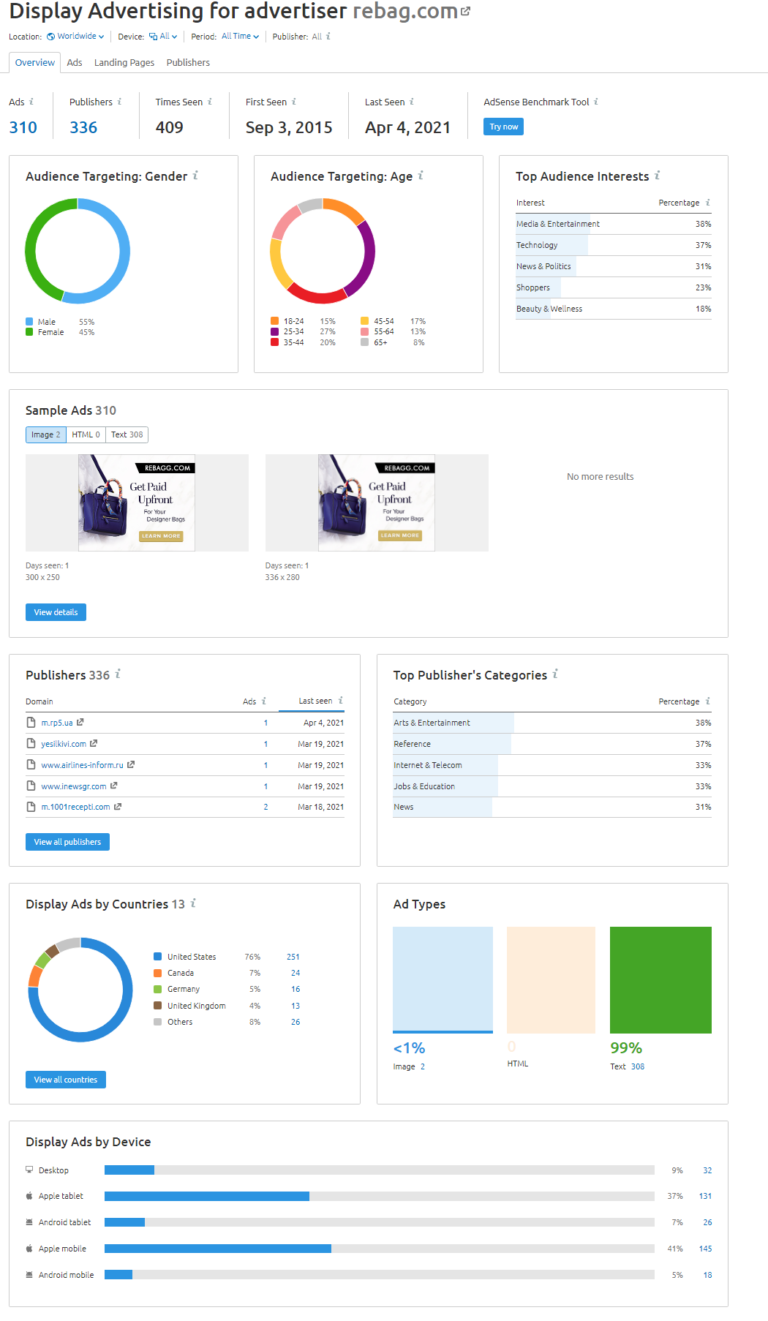Click the 300 x 250 ad thumbnail
Viewport: 768px width, 1321px height.
pyautogui.click(x=137, y=503)
